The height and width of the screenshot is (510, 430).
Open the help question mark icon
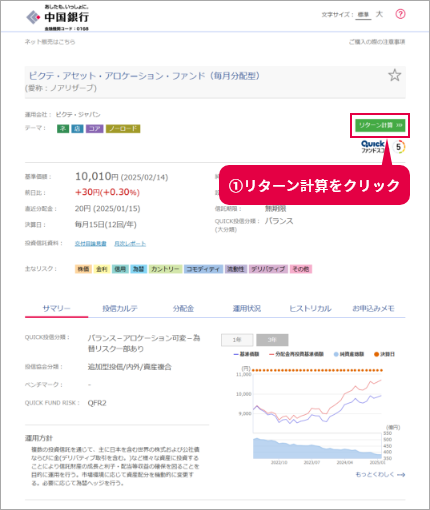(400, 14)
